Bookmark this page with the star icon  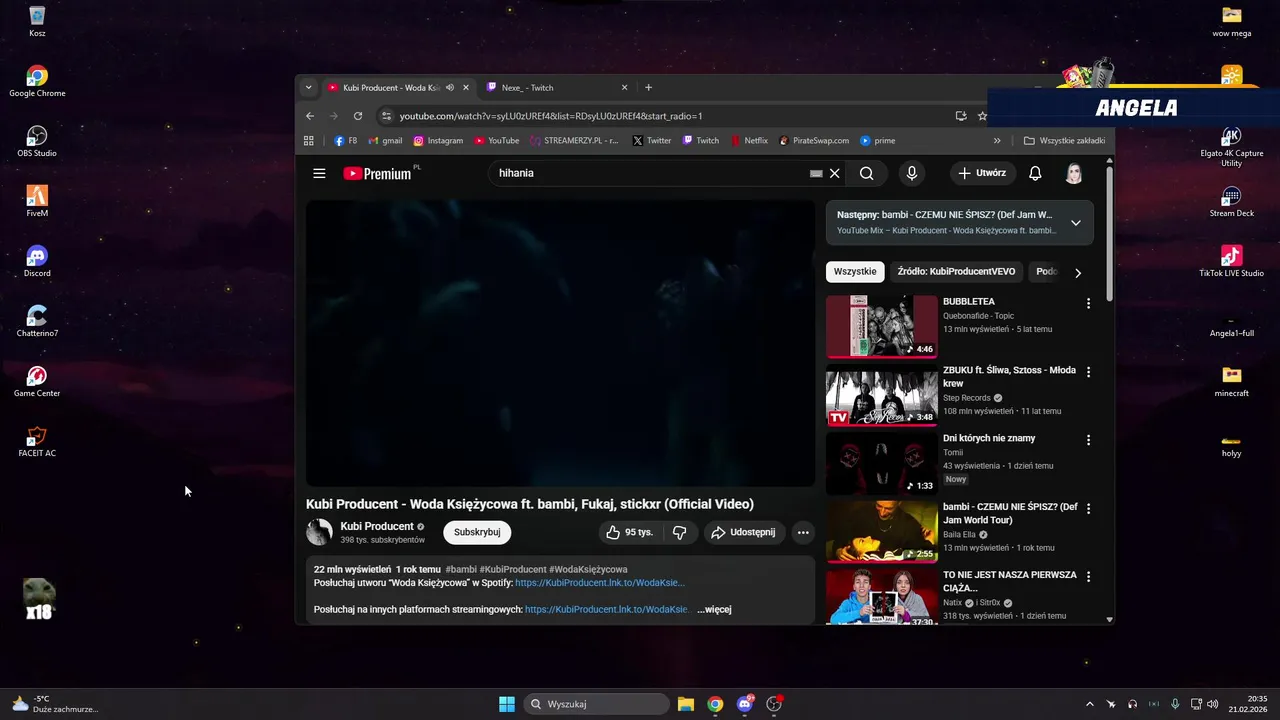point(982,116)
